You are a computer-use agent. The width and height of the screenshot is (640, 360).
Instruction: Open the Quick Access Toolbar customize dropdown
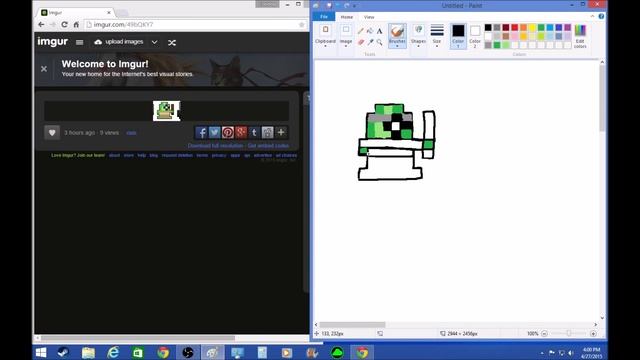tap(354, 6)
